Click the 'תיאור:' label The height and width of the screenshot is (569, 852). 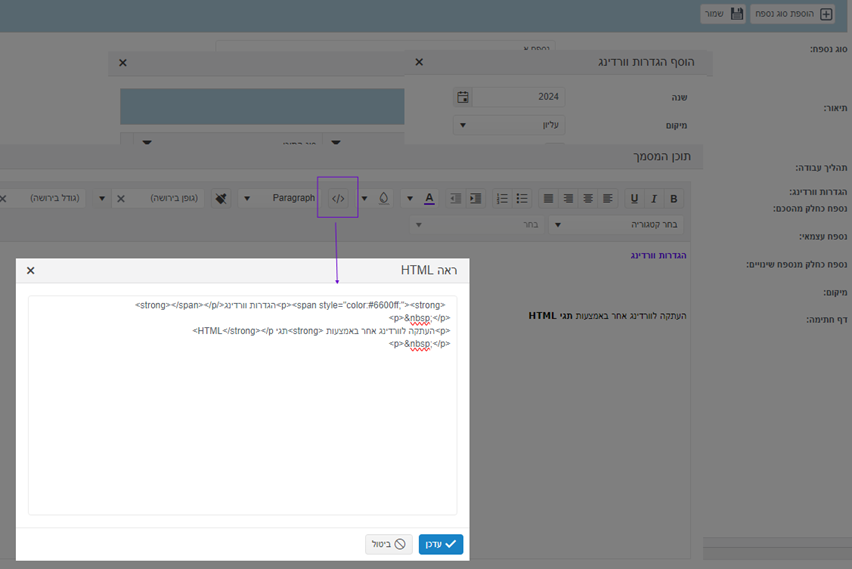pyautogui.click(x=835, y=108)
